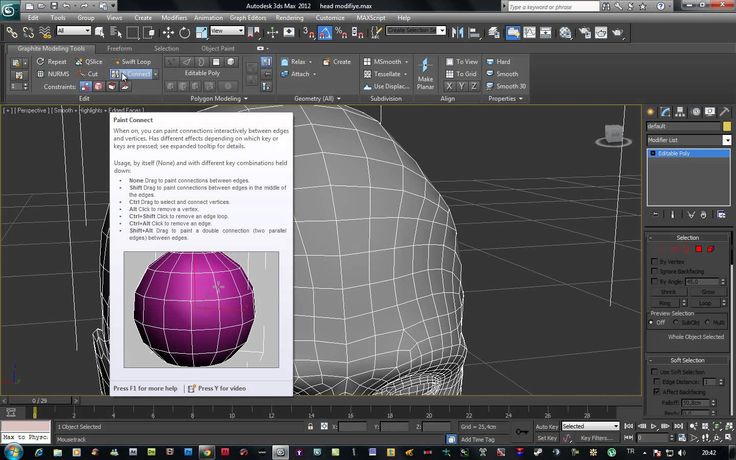Click the Align tool icon

(474, 32)
